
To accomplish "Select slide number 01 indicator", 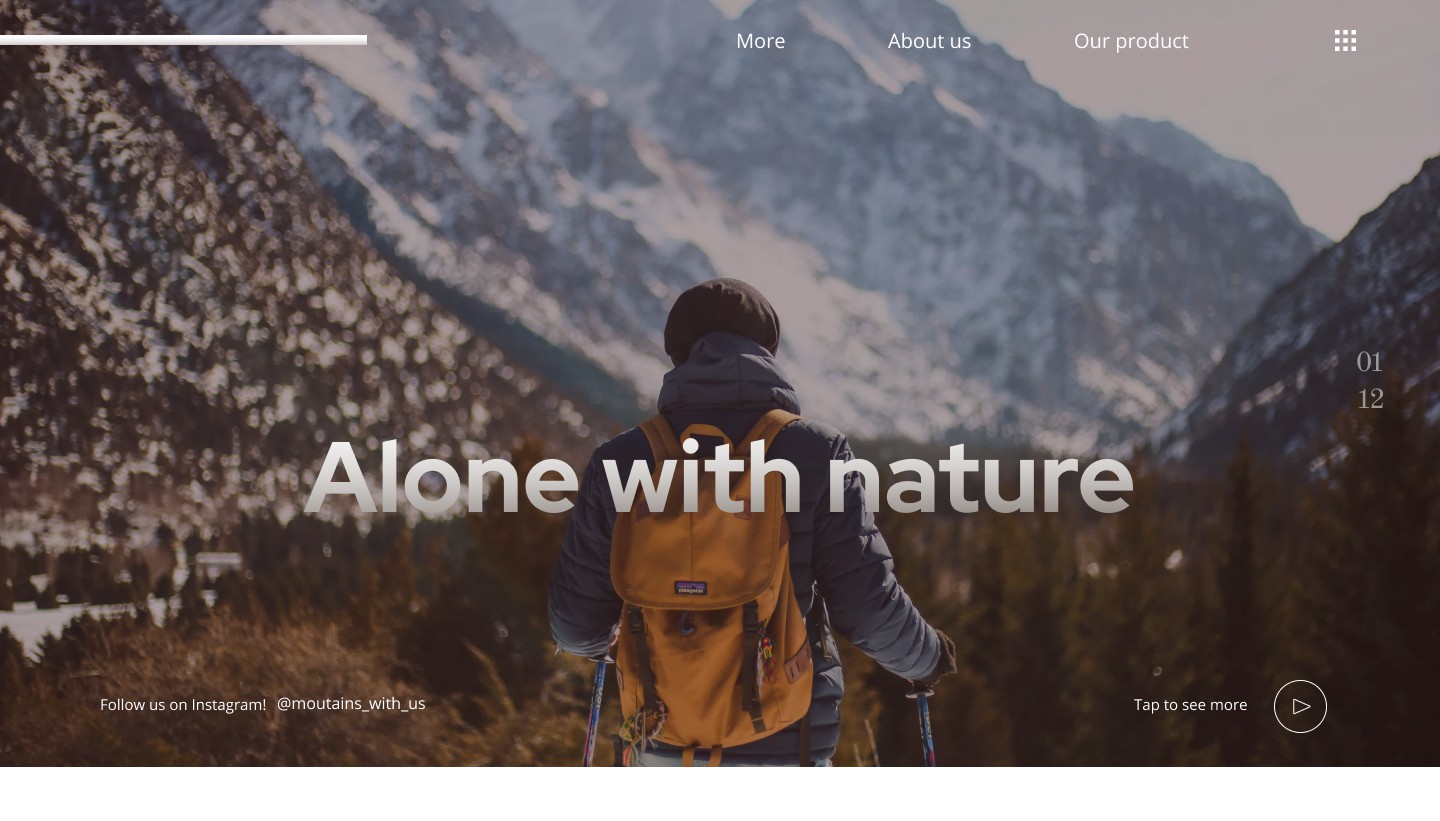I will click(1369, 362).
